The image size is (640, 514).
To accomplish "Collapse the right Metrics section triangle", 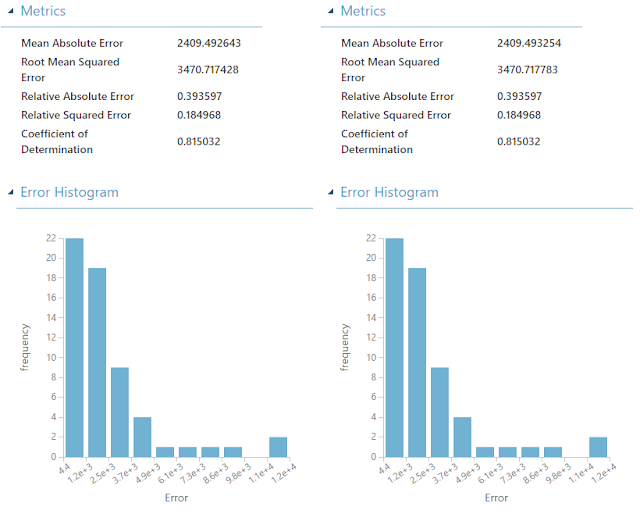I will pos(331,11).
